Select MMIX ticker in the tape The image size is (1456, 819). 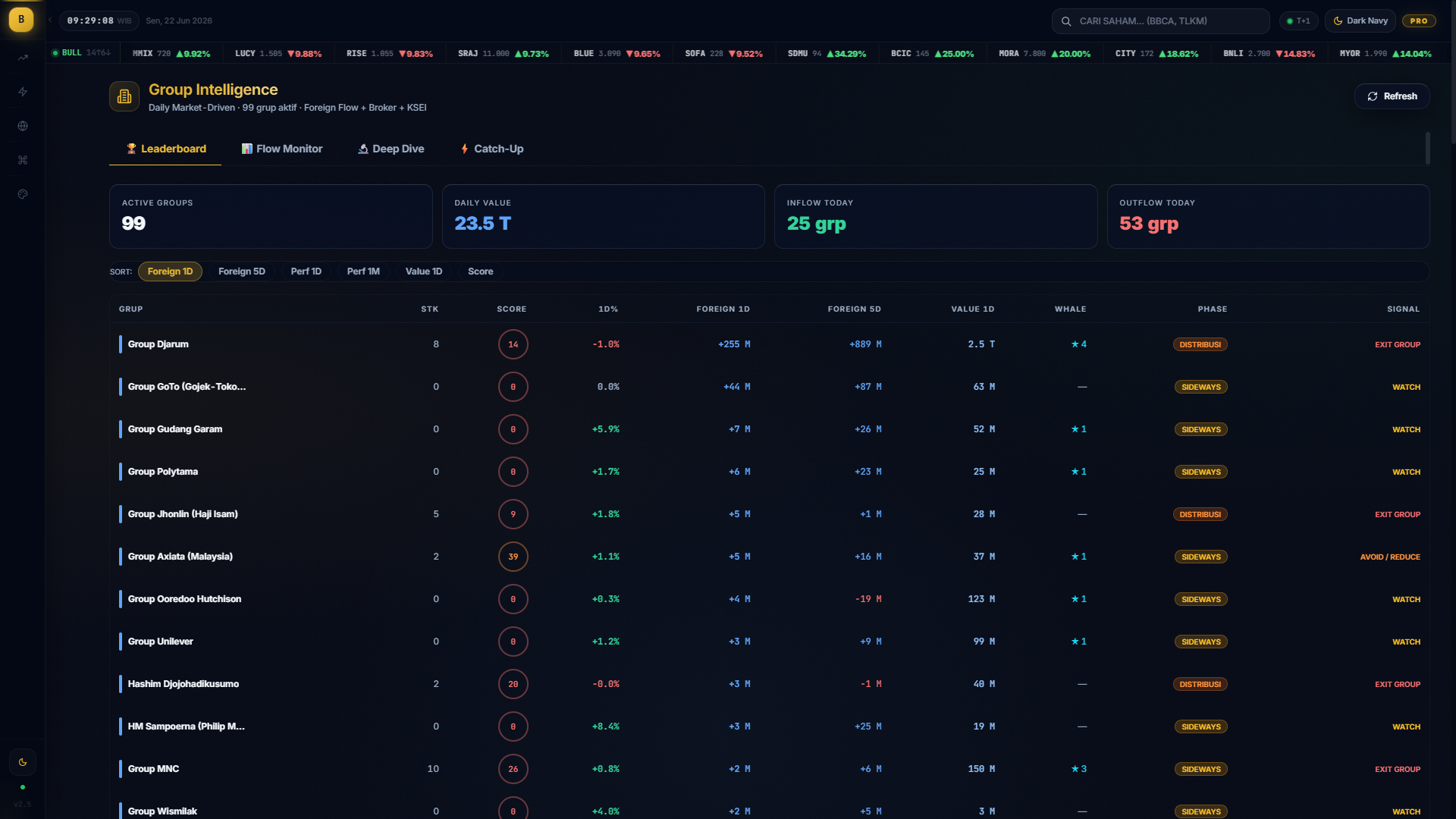coord(171,54)
